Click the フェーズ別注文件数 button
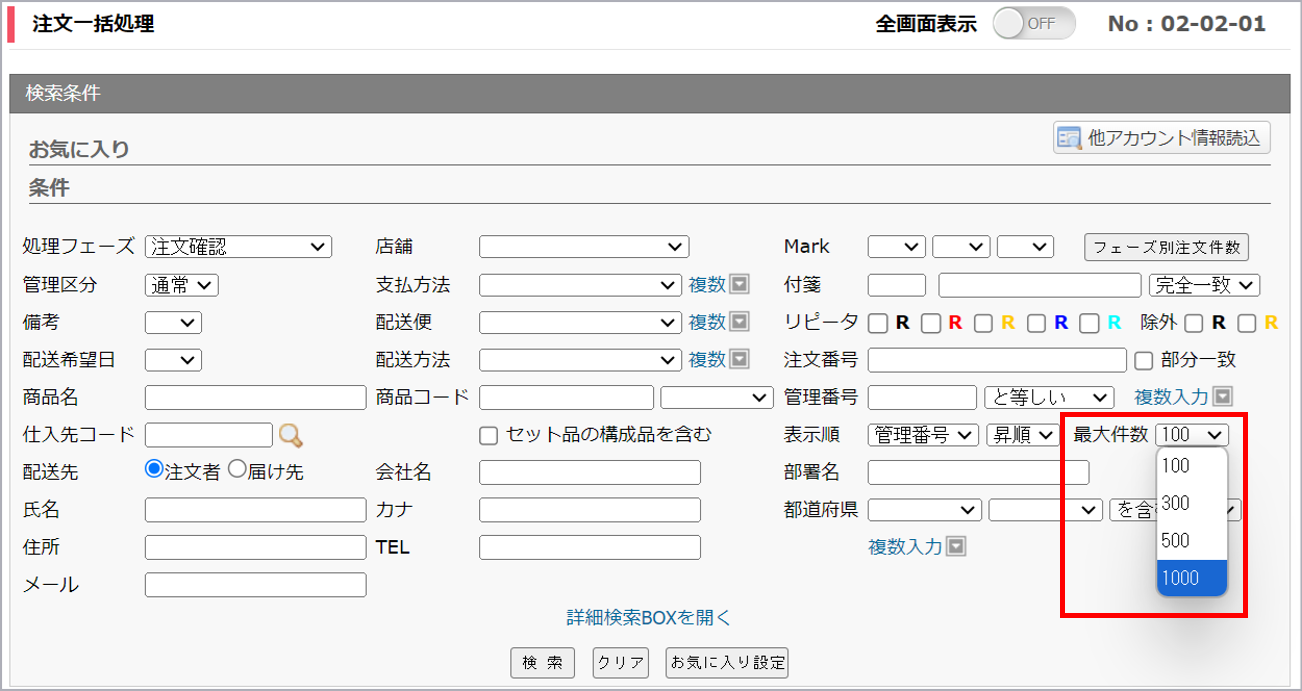This screenshot has height=691, width=1302. [x=1166, y=247]
